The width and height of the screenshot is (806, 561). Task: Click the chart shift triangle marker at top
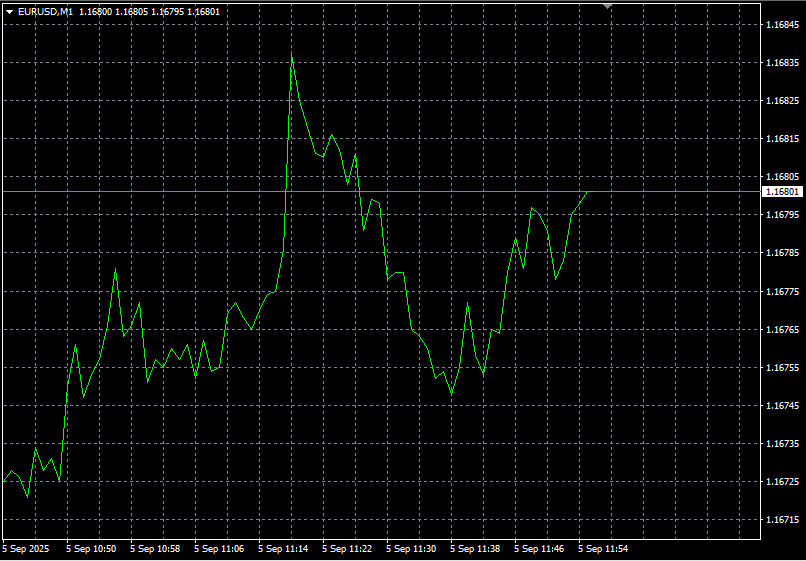(x=608, y=6)
